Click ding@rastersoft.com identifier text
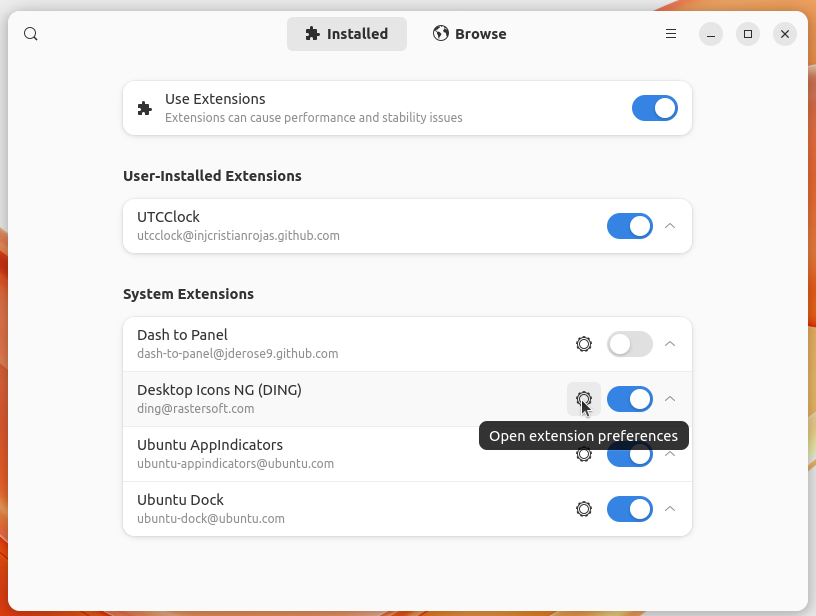 196,409
